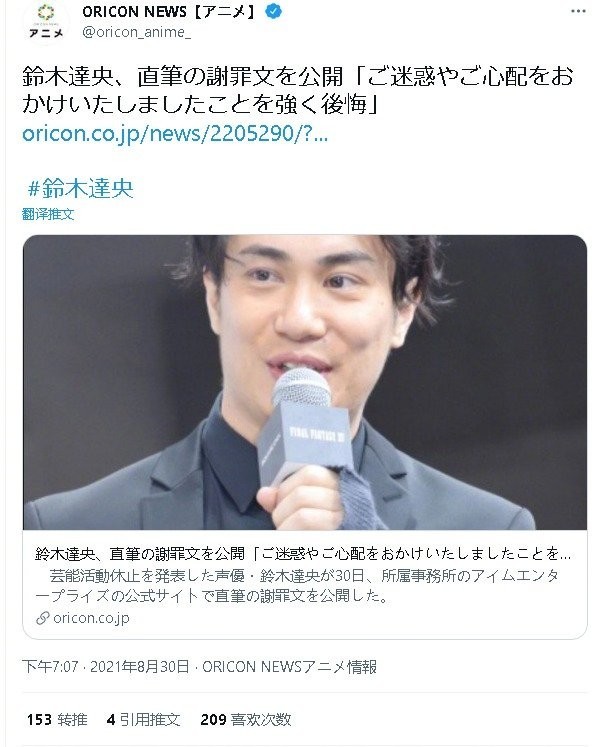
Task: Open the #鈴木達央 hashtag
Action: coord(80,188)
